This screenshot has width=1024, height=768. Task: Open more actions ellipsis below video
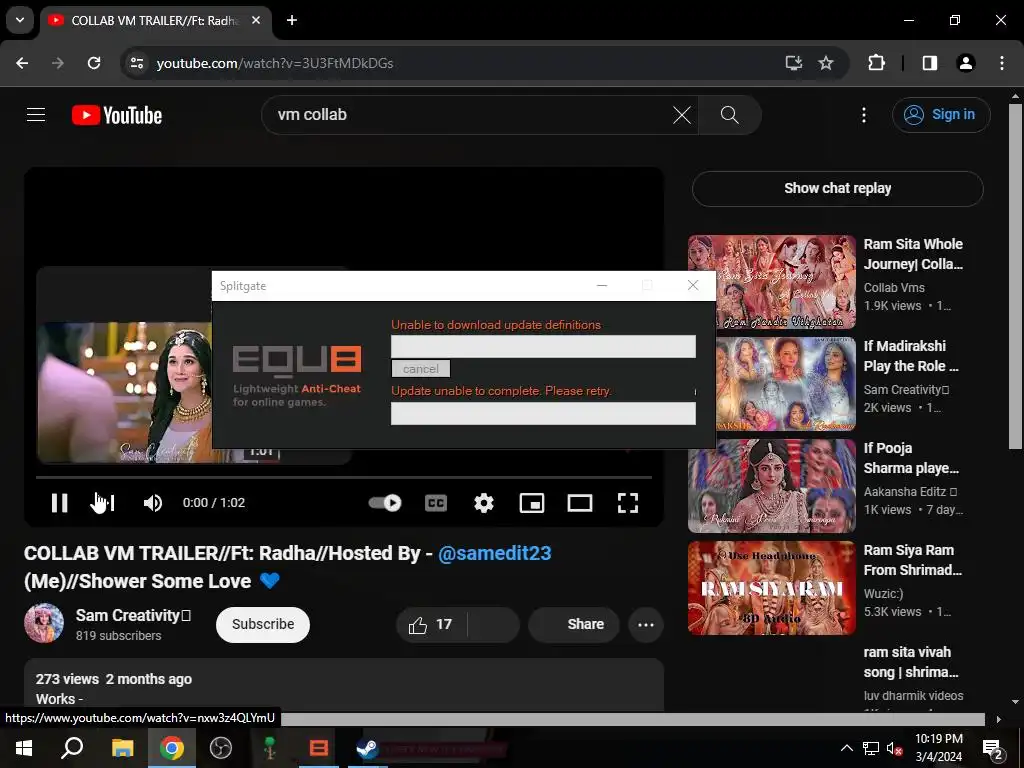click(646, 625)
